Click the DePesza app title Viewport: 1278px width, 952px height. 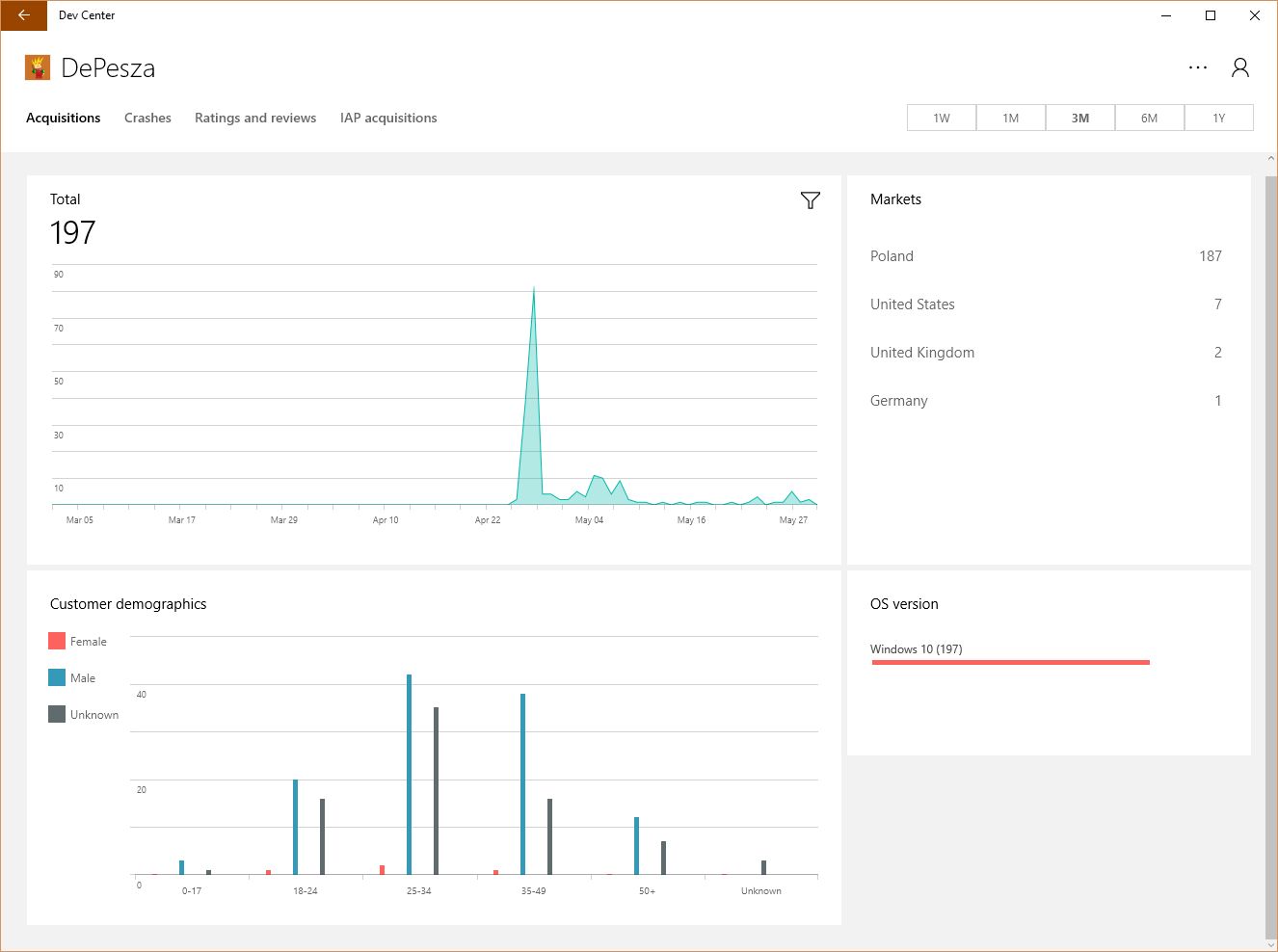[108, 68]
